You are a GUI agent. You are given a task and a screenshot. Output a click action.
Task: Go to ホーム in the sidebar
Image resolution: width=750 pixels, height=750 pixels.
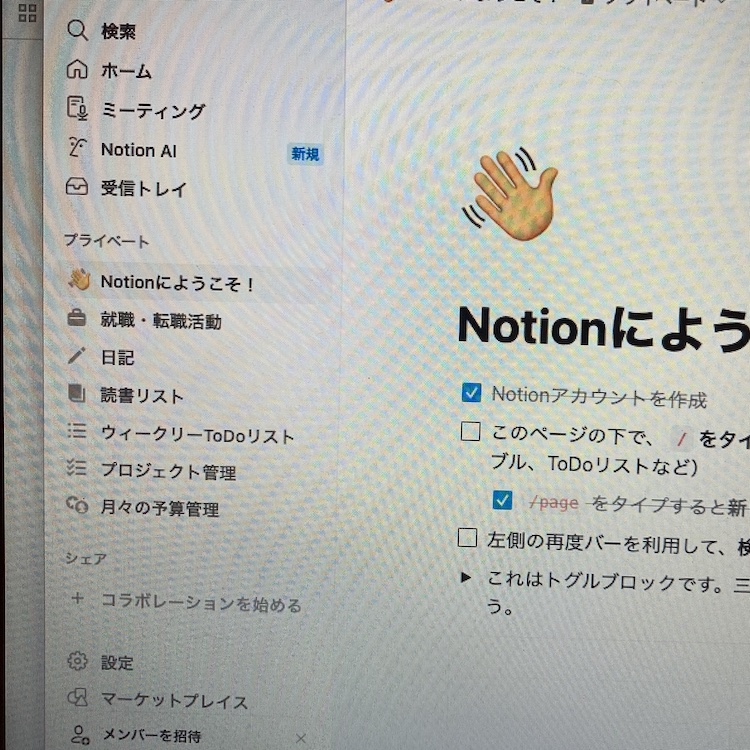[x=126, y=72]
